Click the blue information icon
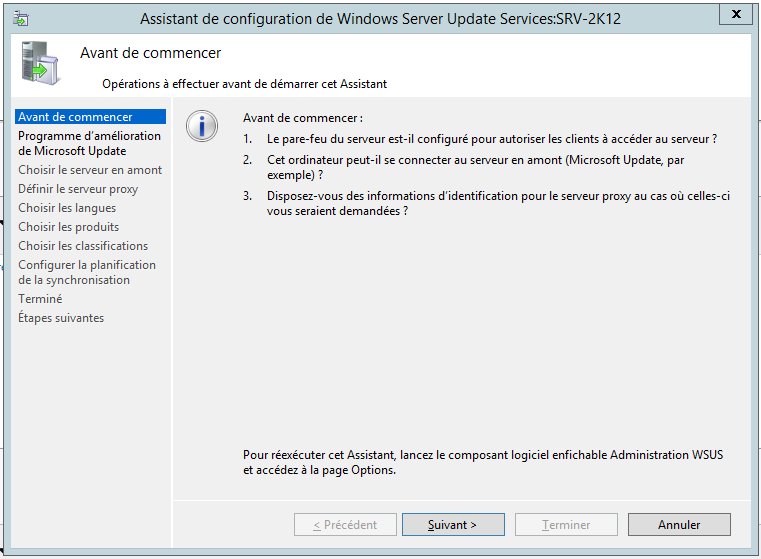The width and height of the screenshot is (761, 559). click(x=202, y=126)
